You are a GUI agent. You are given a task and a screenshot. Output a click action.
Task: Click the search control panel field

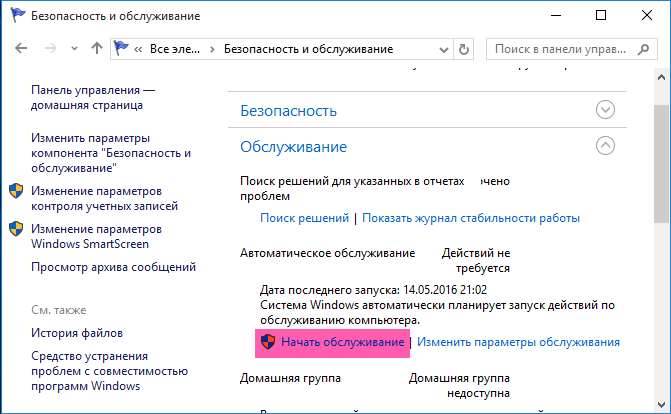[x=565, y=48]
